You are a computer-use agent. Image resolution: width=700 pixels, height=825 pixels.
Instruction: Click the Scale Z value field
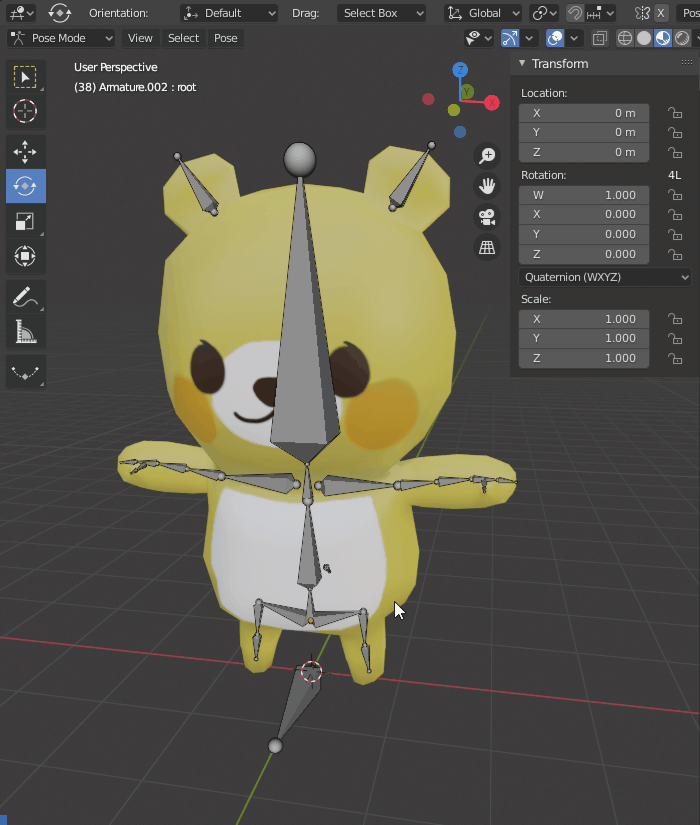[x=584, y=358]
